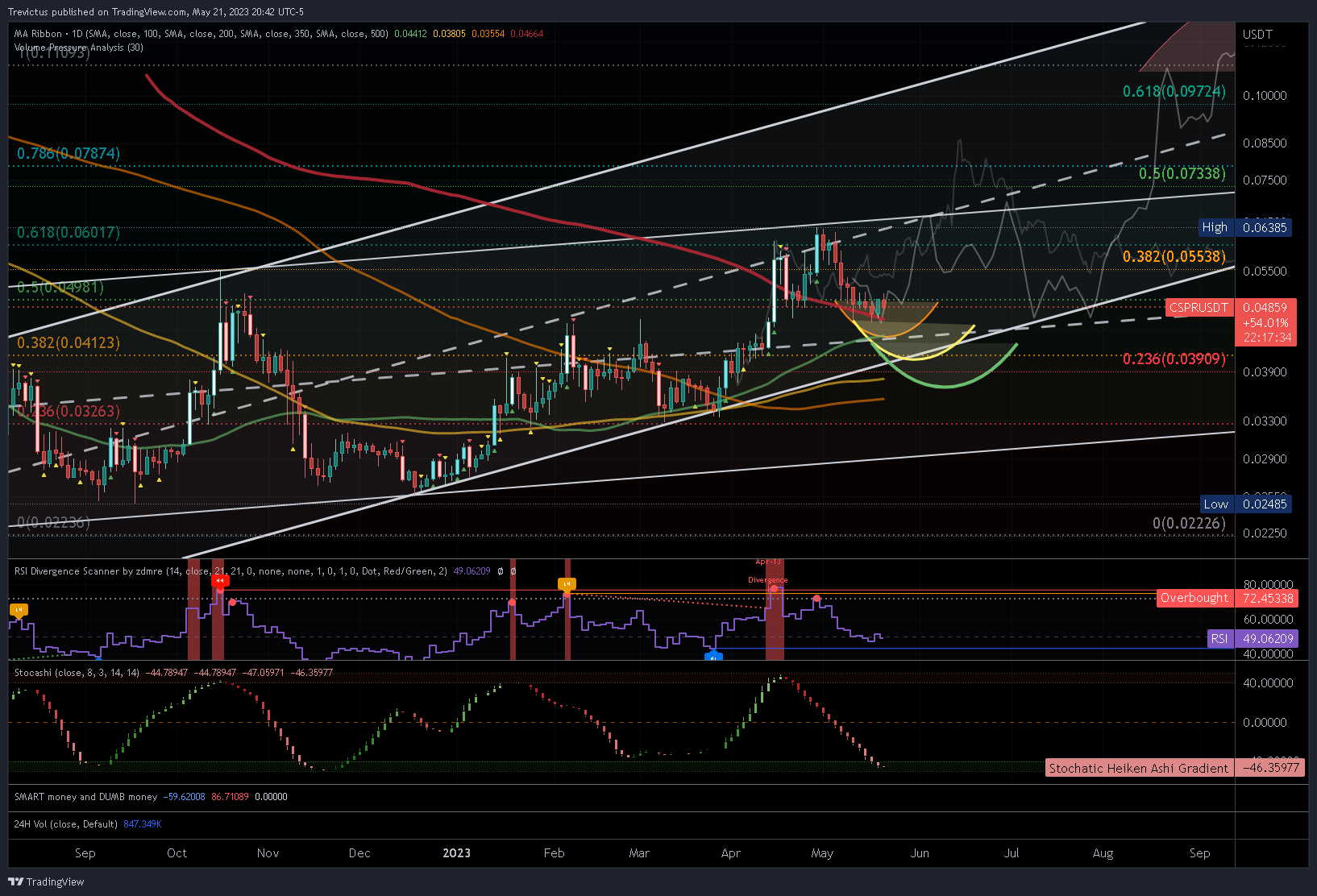Click the Sep label at time axis left
Screen dimensions: 1317x896
point(85,853)
